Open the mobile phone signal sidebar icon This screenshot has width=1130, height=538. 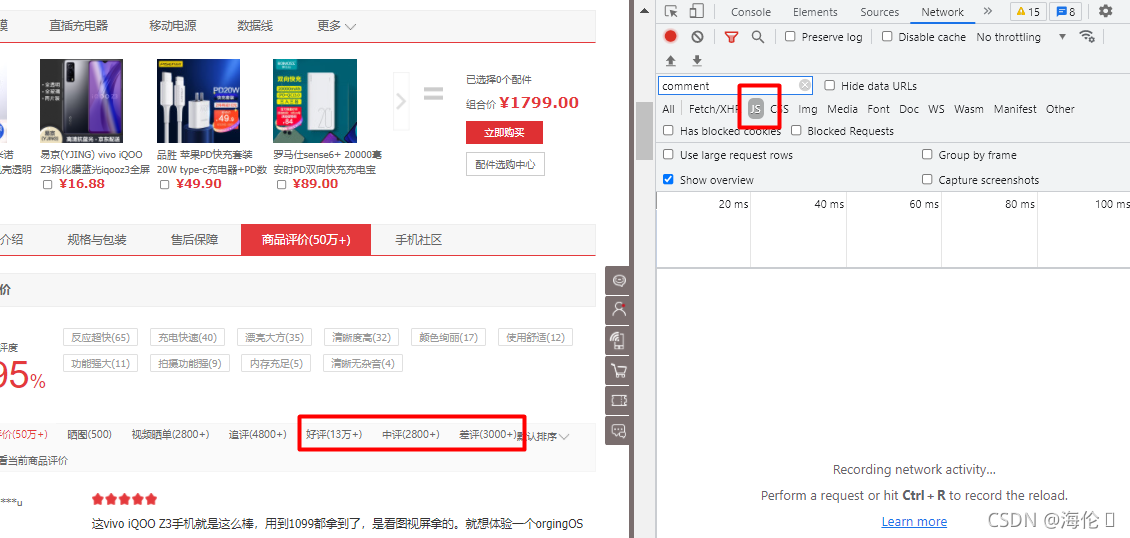click(x=618, y=340)
